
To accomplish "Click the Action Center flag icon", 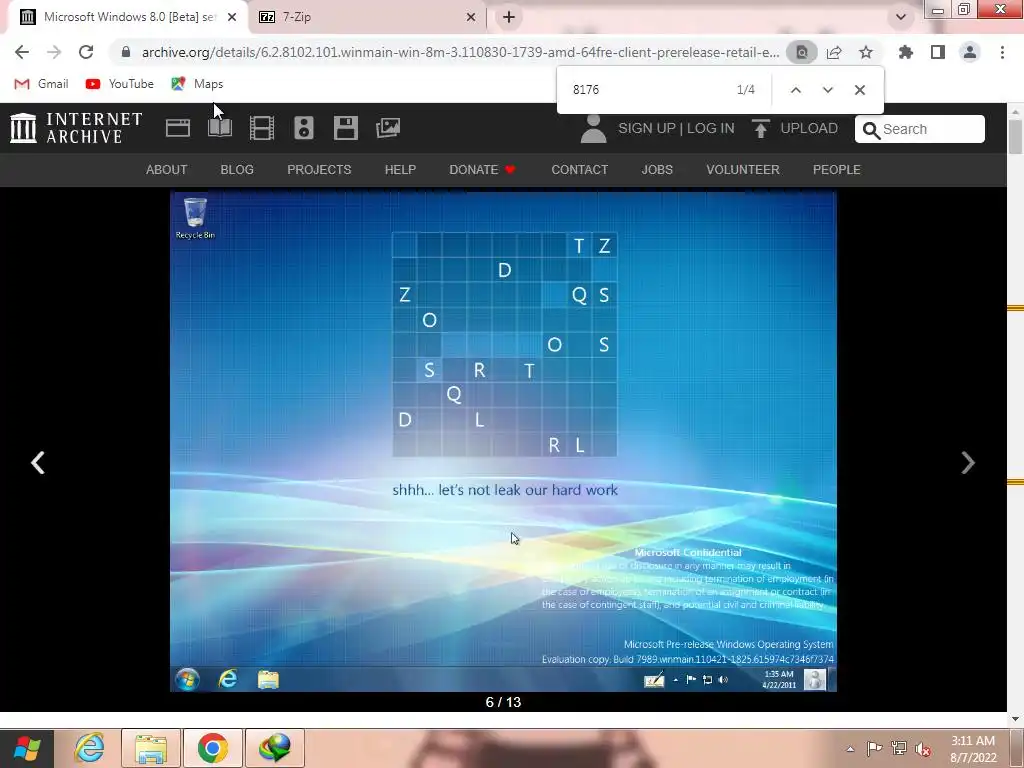I will (874, 749).
